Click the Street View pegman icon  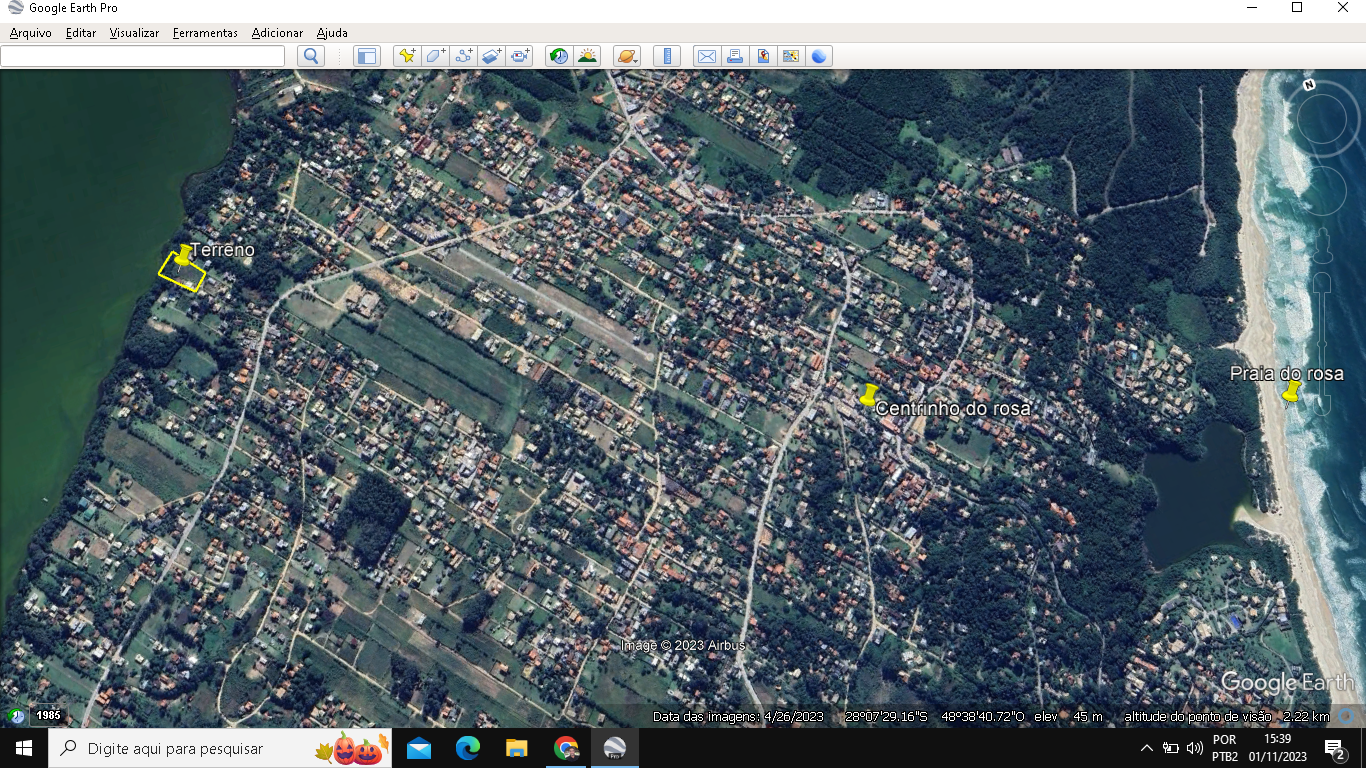click(x=1323, y=245)
